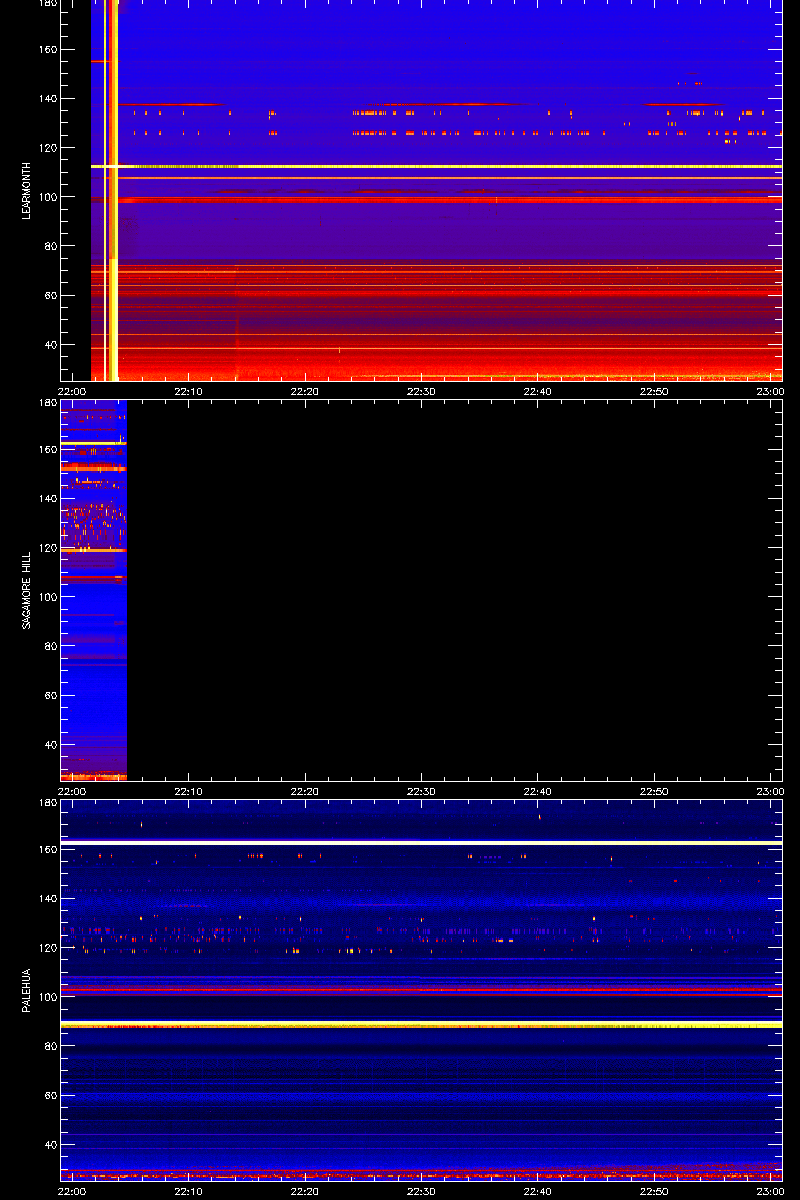Click frequency tick 180 on Sagamore Hill axis
The height and width of the screenshot is (1200, 800).
(x=47, y=404)
